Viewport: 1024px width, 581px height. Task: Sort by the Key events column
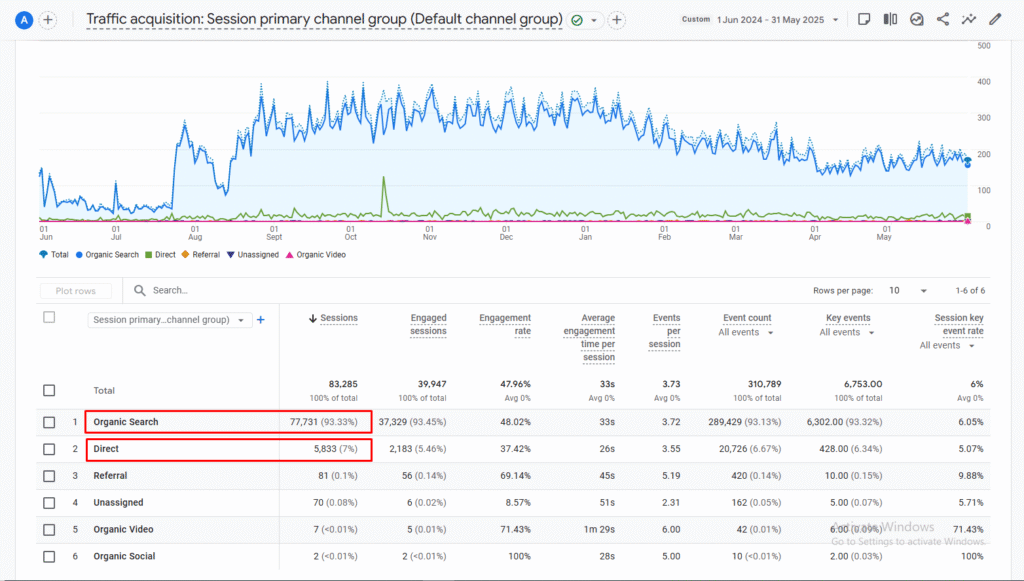(x=848, y=318)
